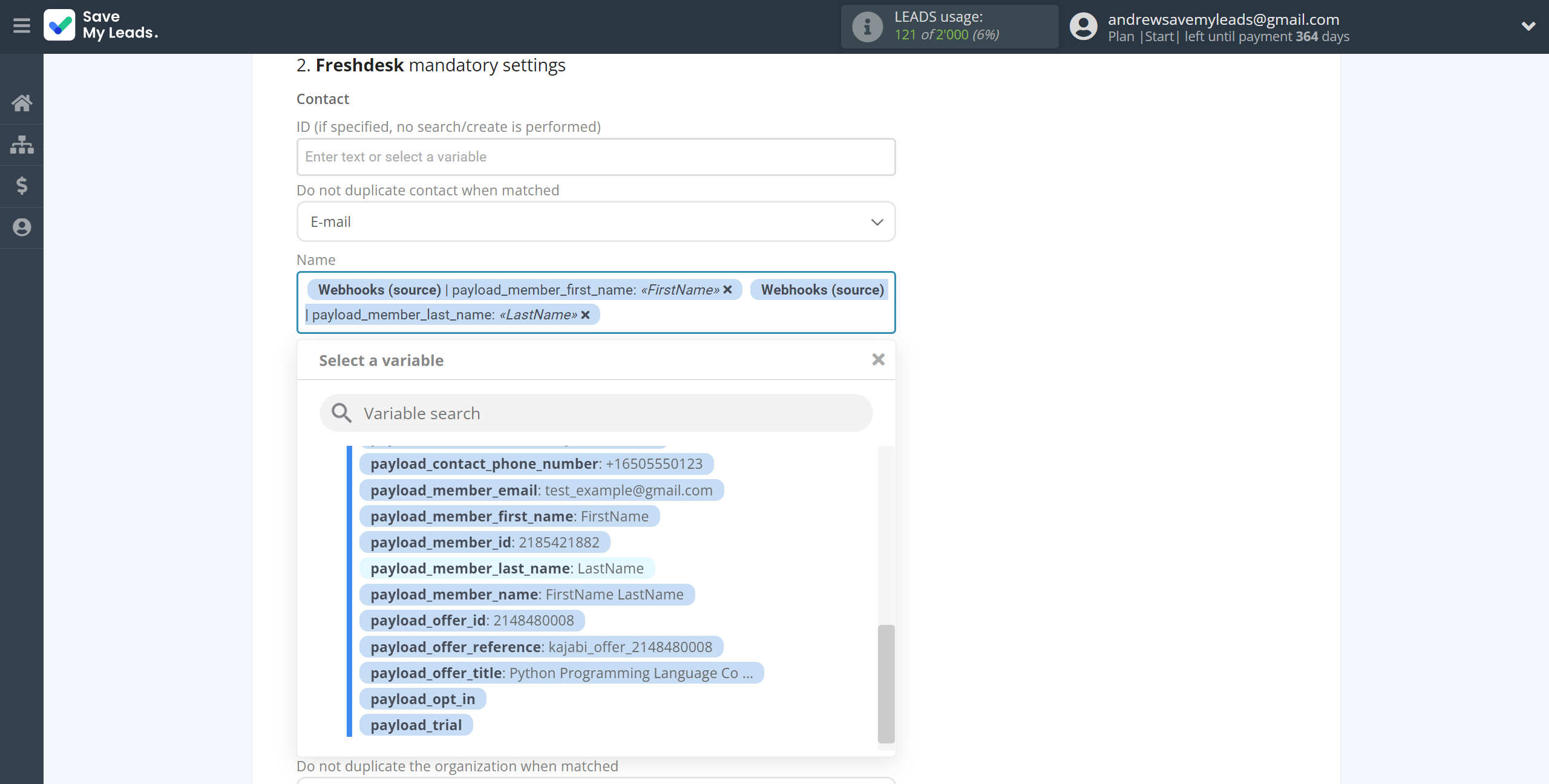Select payload_member_id variable
The height and width of the screenshot is (784, 1549).
485,542
